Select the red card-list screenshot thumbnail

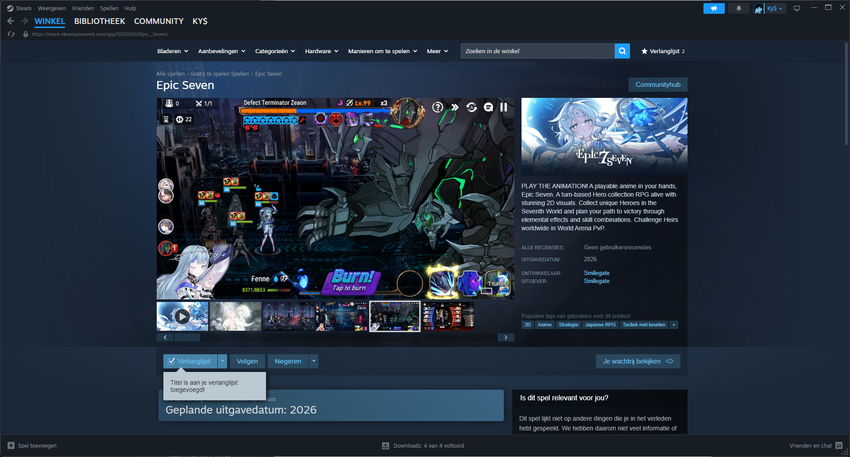448,316
